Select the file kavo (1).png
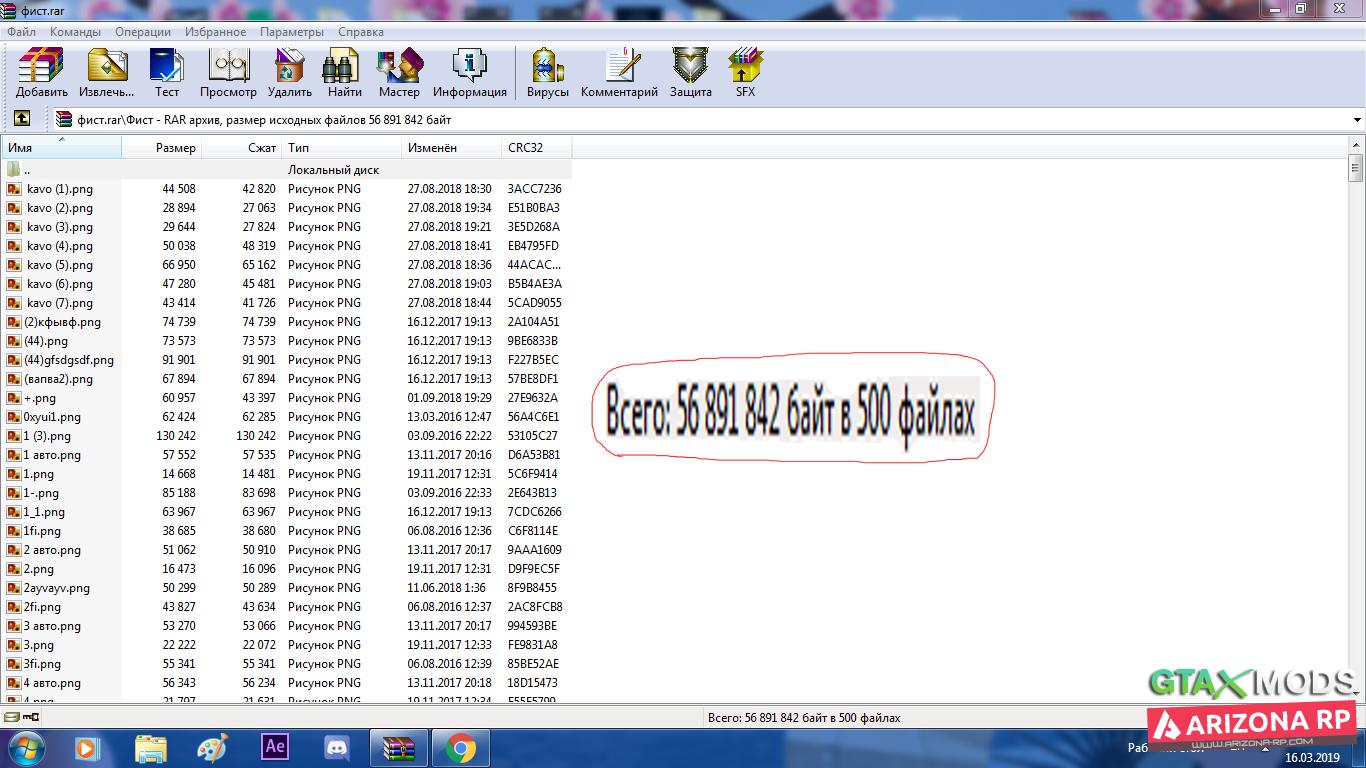This screenshot has height=768, width=1366. tap(60, 189)
